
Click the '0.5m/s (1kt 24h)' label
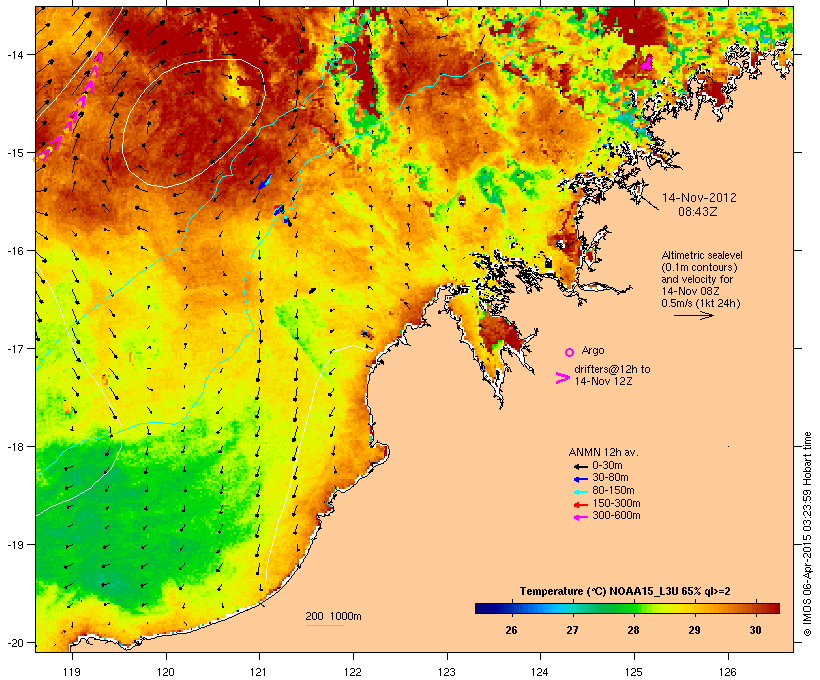click(x=701, y=303)
